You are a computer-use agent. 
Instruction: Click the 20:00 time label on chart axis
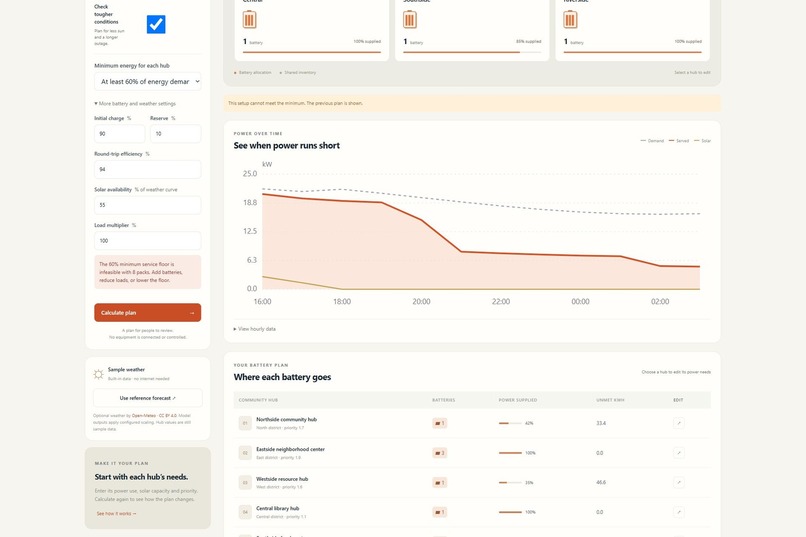(x=421, y=302)
